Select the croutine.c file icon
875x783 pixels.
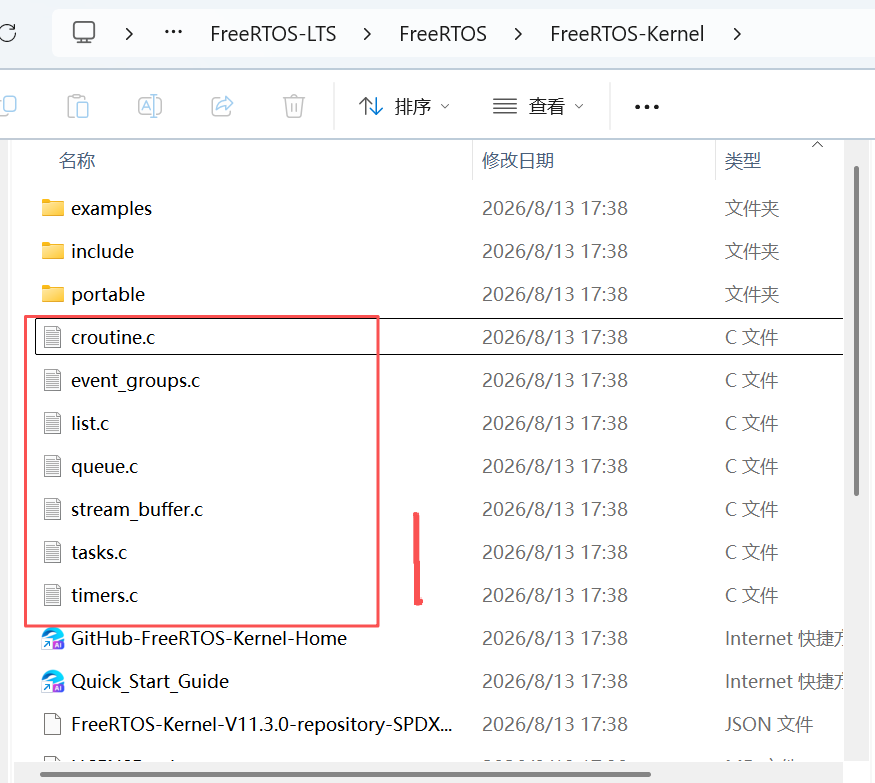[52, 337]
